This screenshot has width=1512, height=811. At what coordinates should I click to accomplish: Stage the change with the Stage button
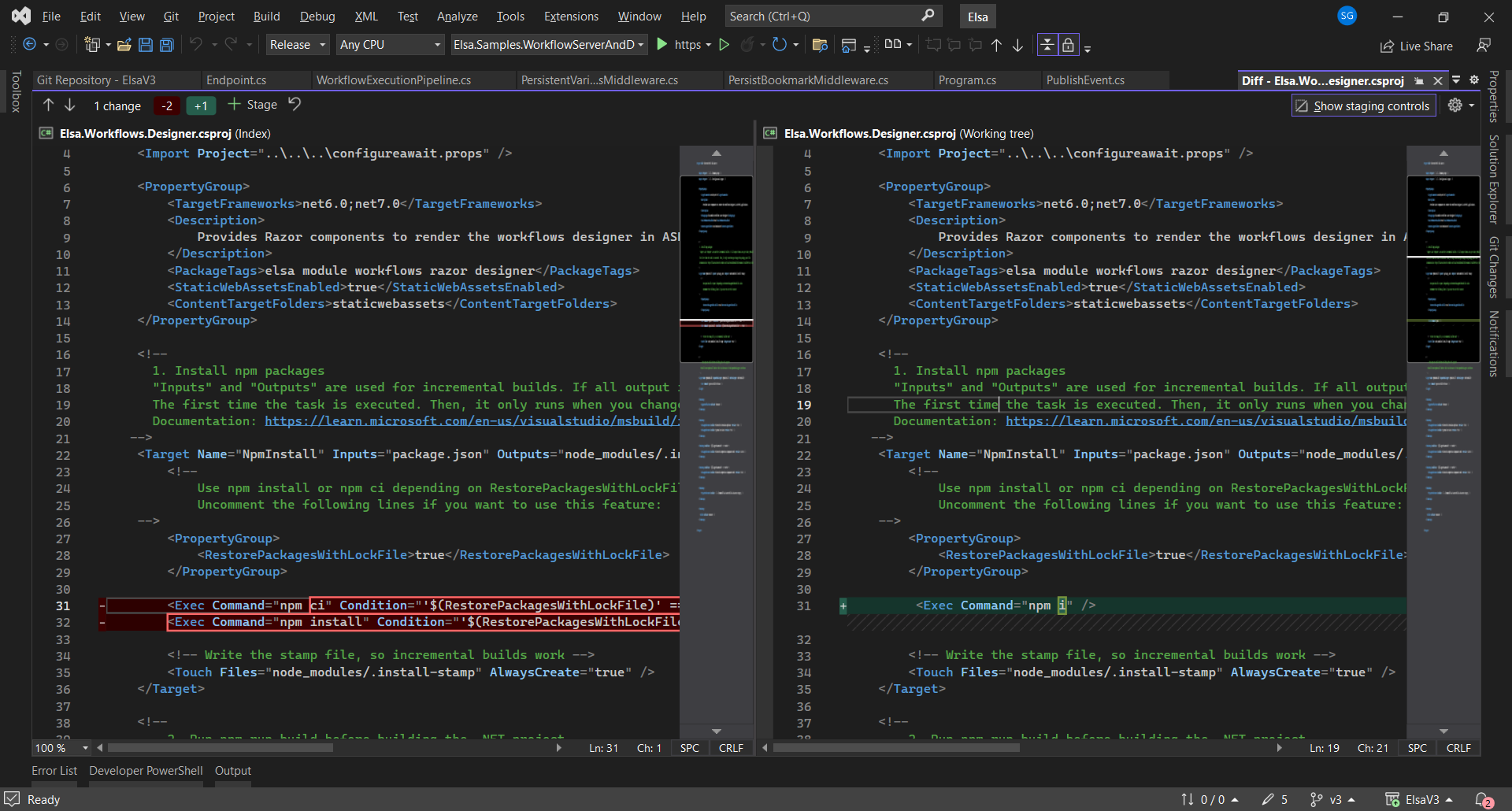tap(252, 105)
